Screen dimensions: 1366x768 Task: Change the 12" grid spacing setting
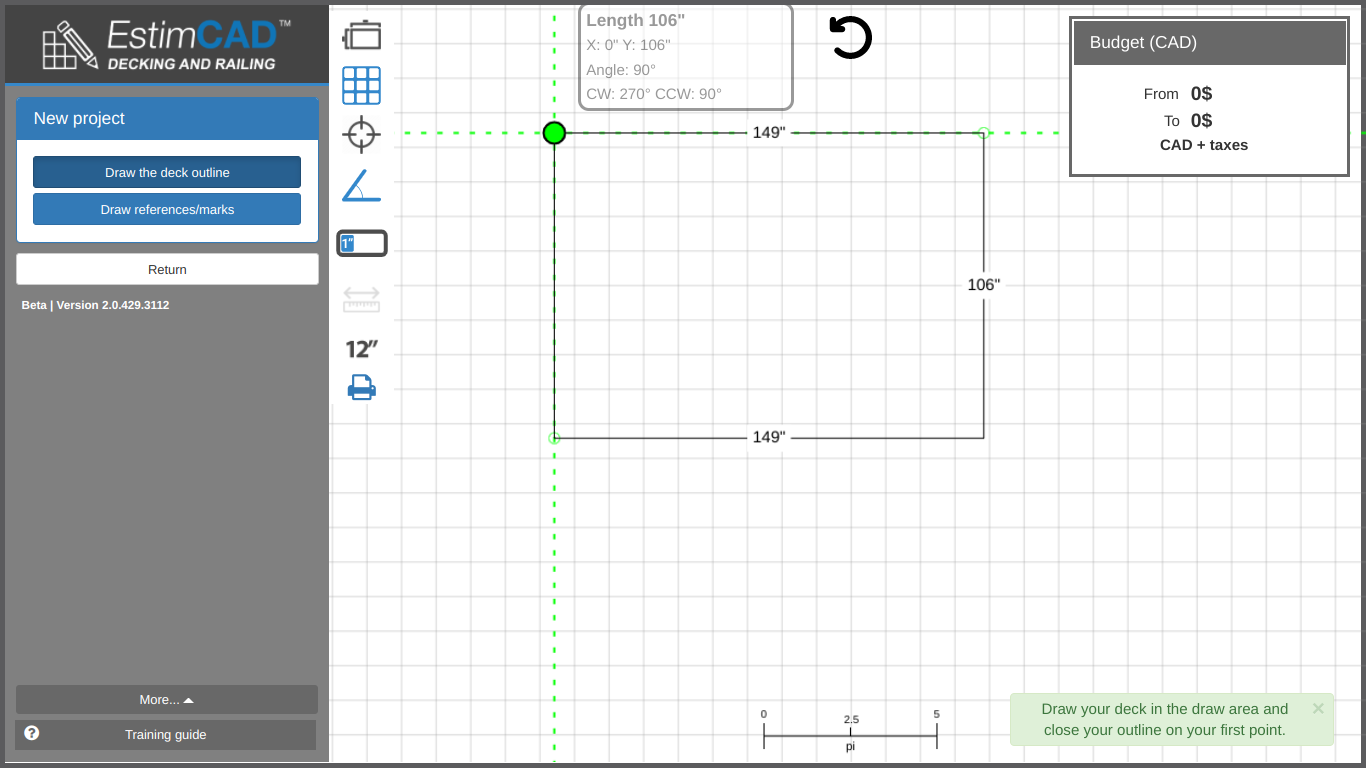(x=361, y=349)
